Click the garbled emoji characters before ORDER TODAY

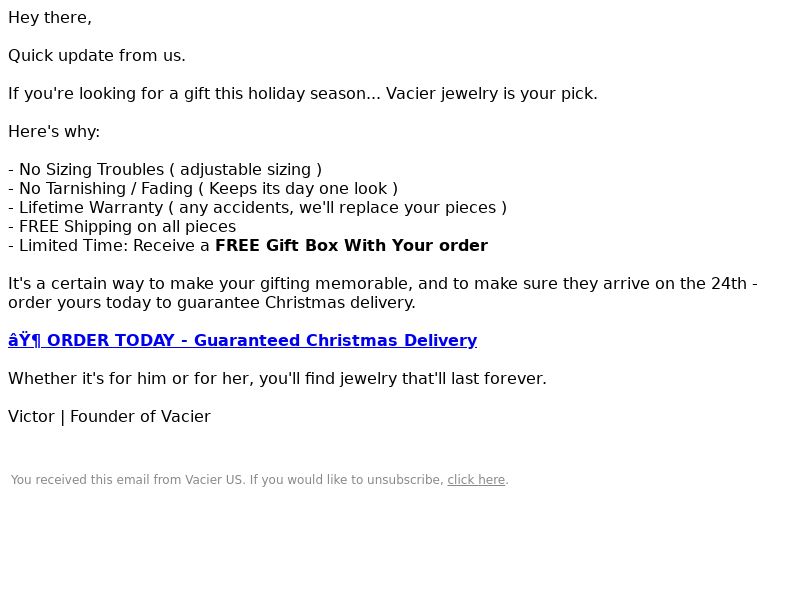pos(24,340)
